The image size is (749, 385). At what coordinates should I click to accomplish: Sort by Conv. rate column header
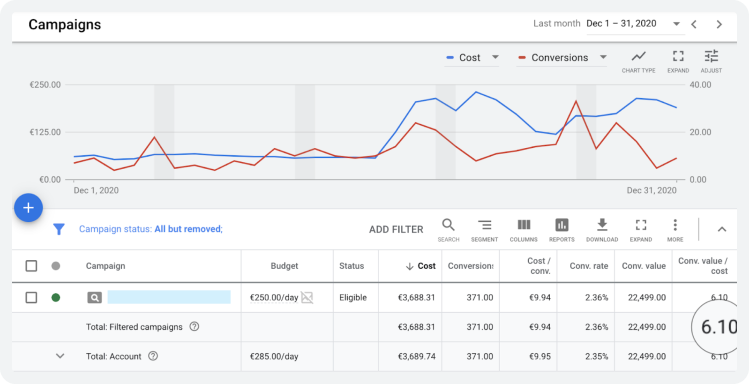(x=589, y=266)
